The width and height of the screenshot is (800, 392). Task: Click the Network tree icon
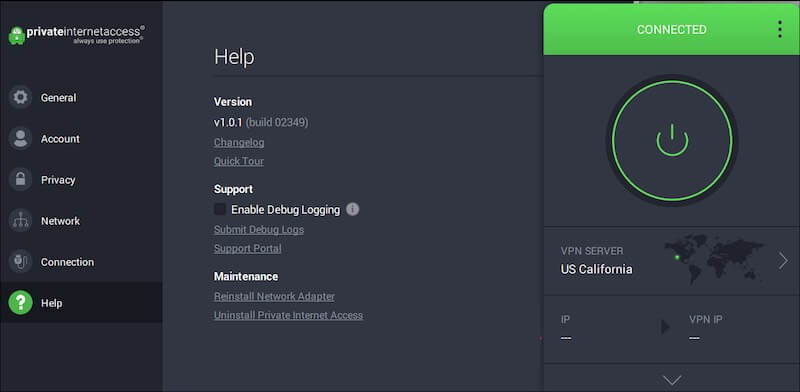coord(20,220)
